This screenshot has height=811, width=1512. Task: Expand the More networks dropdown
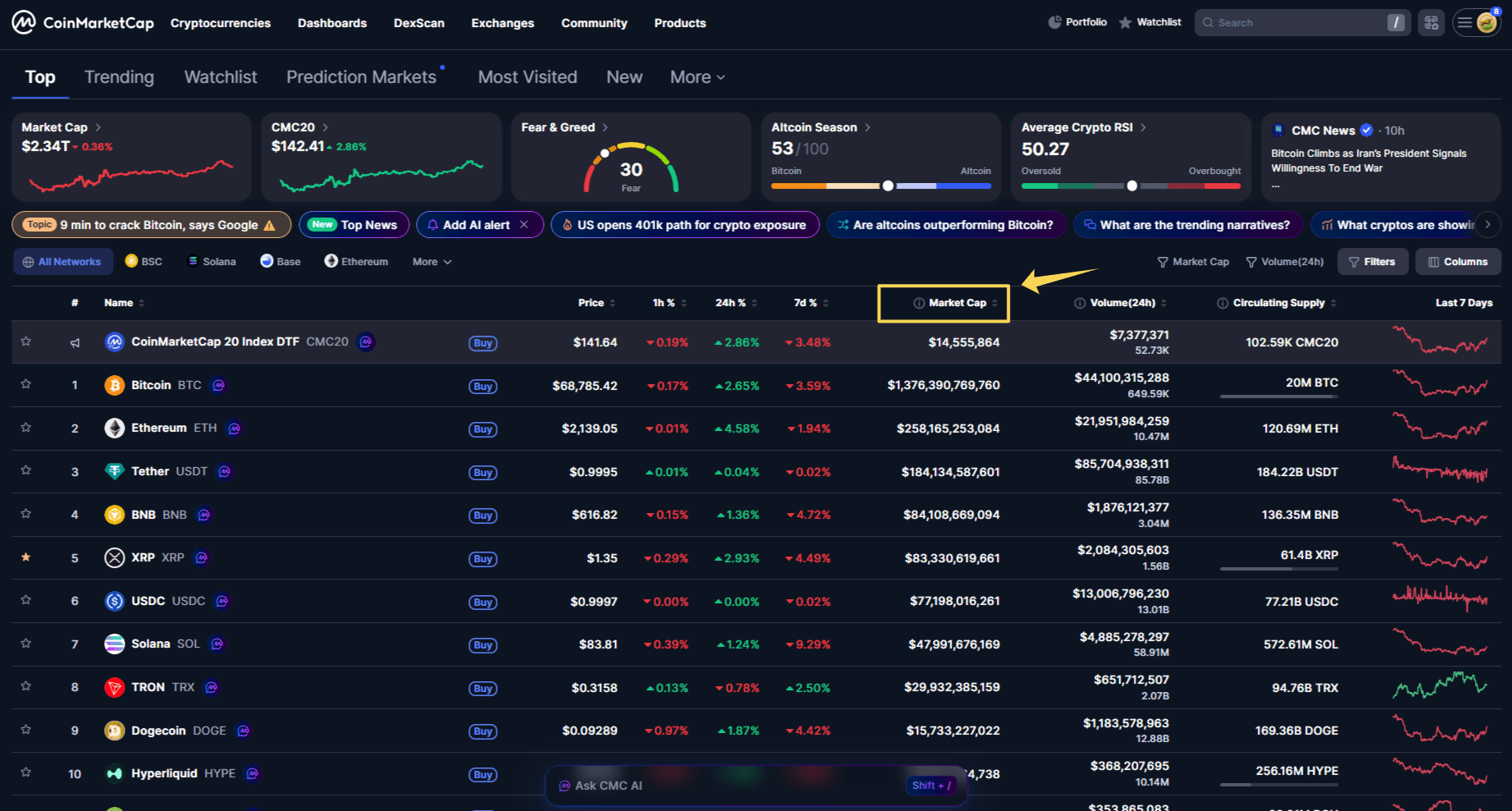coord(430,261)
